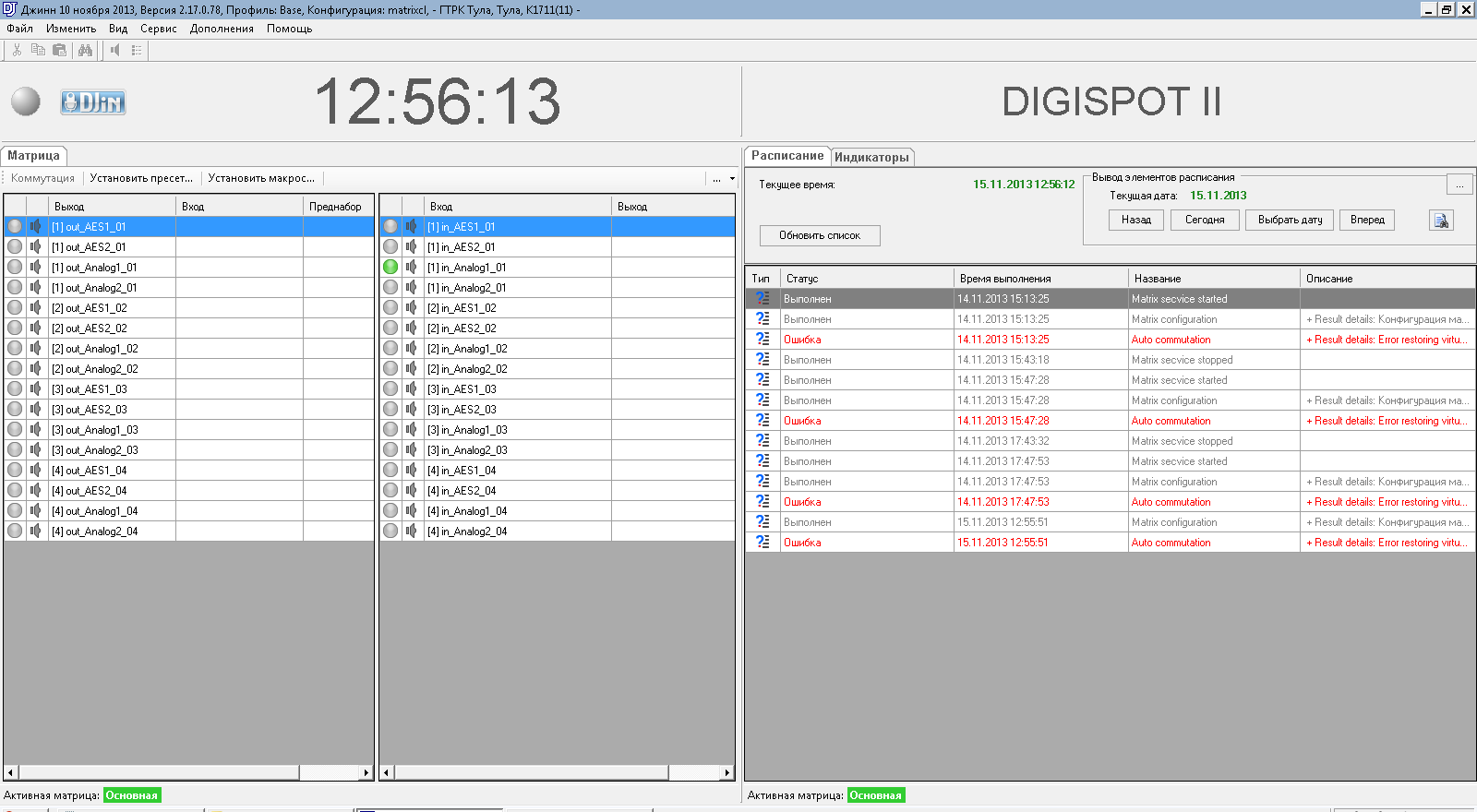This screenshot has width=1477, height=812.
Task: Click speaker icon of [4] out_Analog2_04
Action: point(36,531)
